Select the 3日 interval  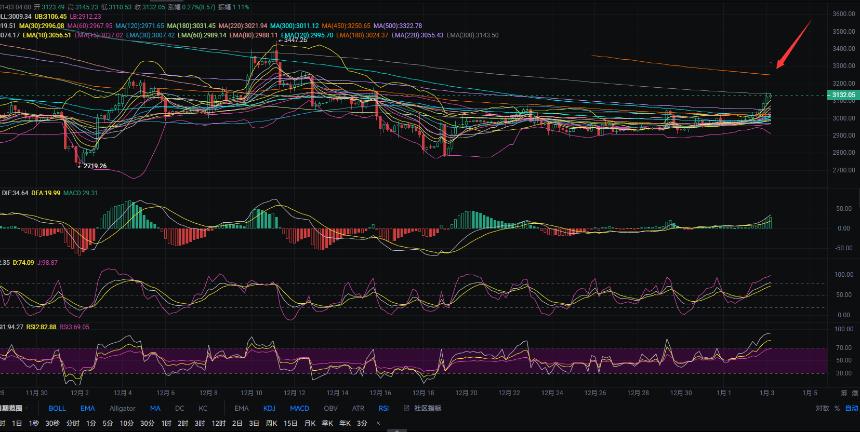254,423
